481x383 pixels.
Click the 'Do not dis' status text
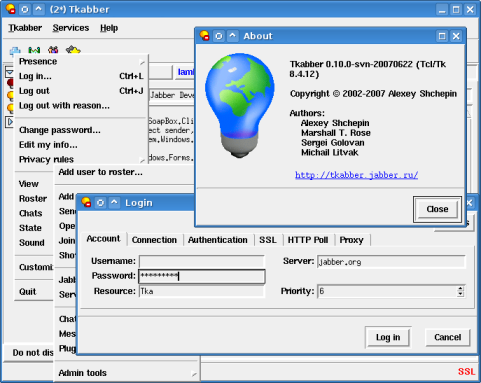33,352
